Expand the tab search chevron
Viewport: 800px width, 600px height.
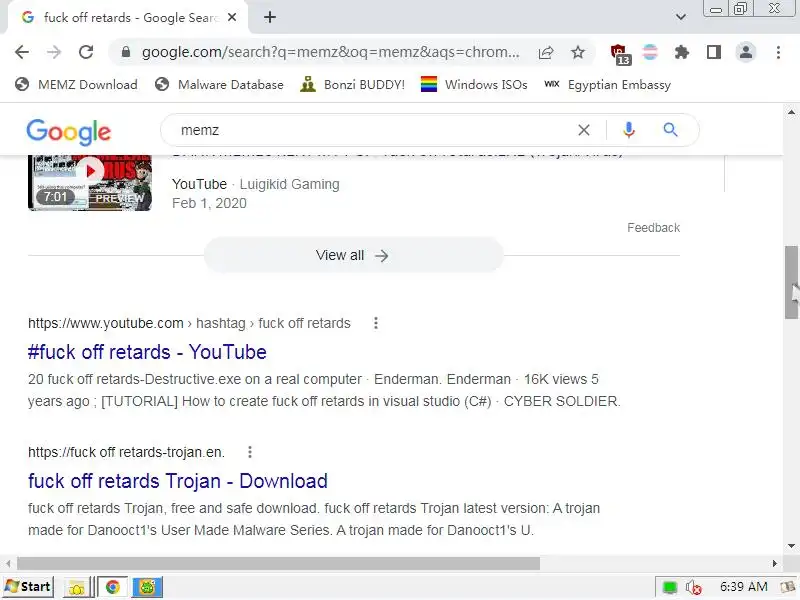(681, 17)
